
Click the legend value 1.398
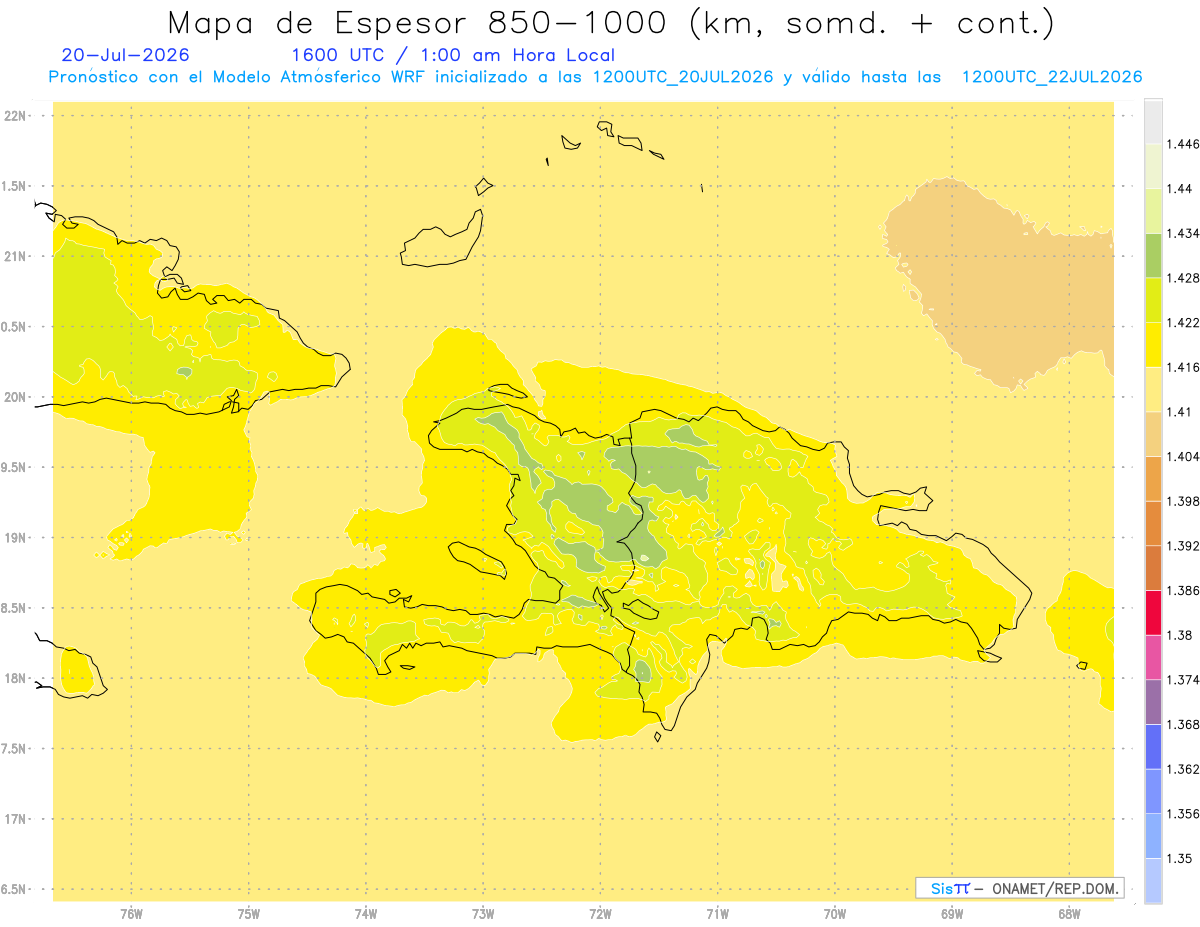coord(1184,501)
